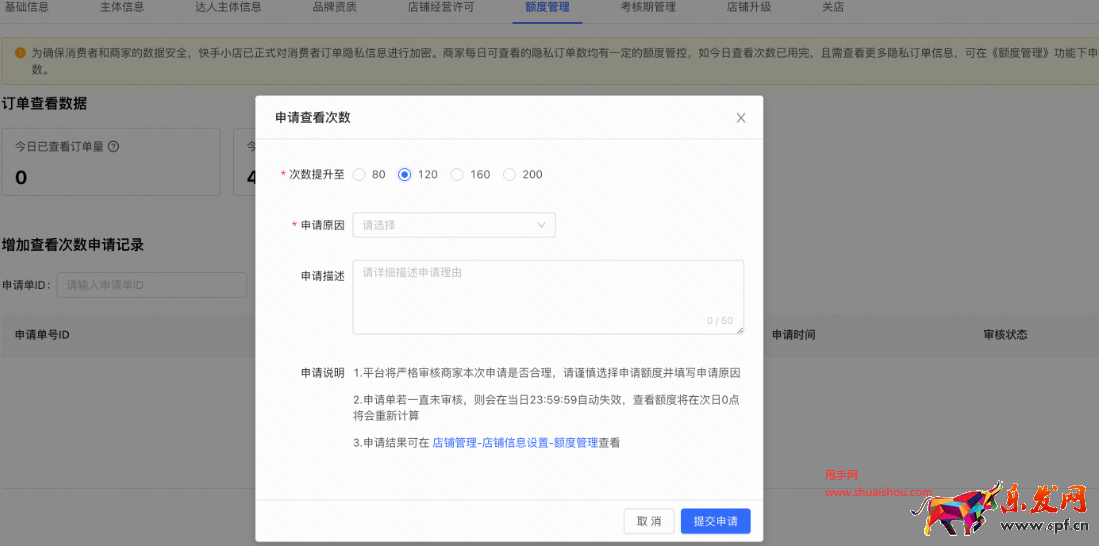Switch to the 品牌资质 tab
1099x546 pixels.
pyautogui.click(x=334, y=8)
